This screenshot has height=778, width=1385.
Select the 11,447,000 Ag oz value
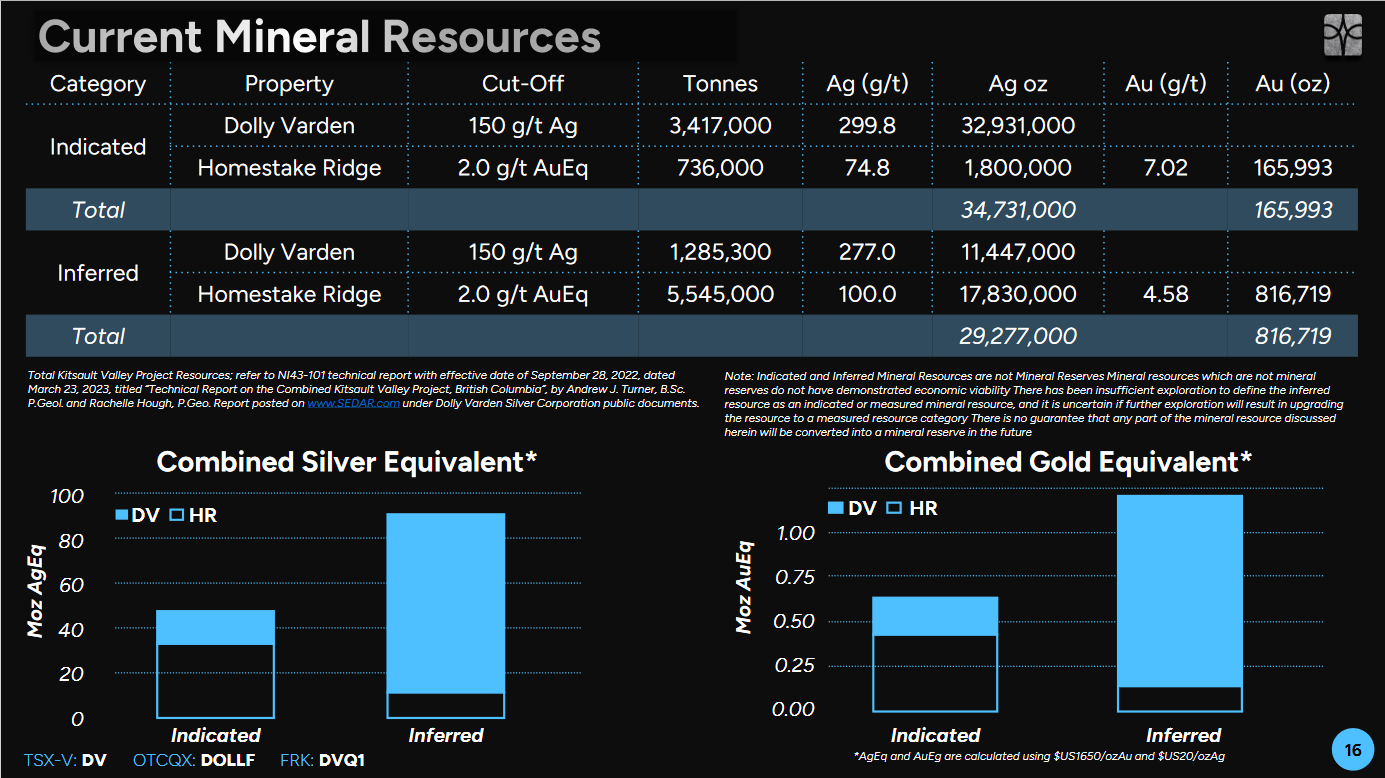pos(1018,252)
